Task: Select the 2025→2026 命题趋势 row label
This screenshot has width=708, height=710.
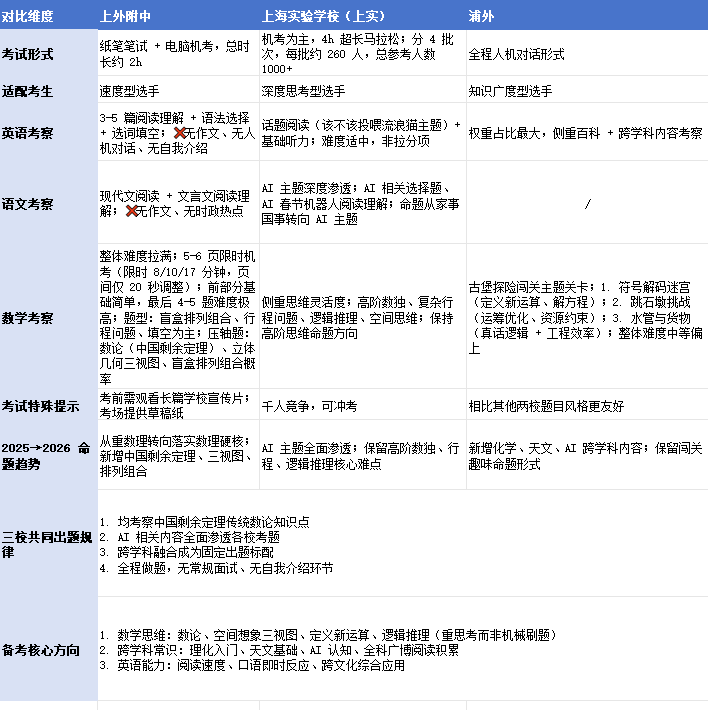Action: [x=48, y=455]
